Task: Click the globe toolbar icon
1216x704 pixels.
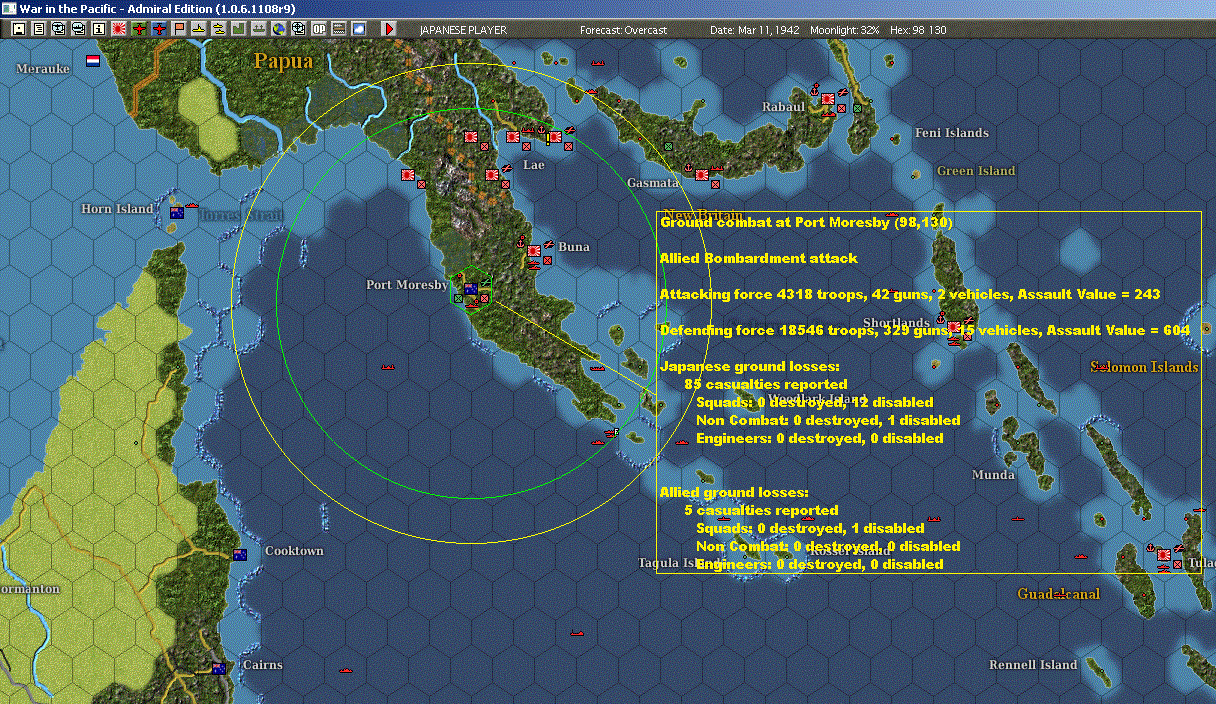Action: [278, 29]
